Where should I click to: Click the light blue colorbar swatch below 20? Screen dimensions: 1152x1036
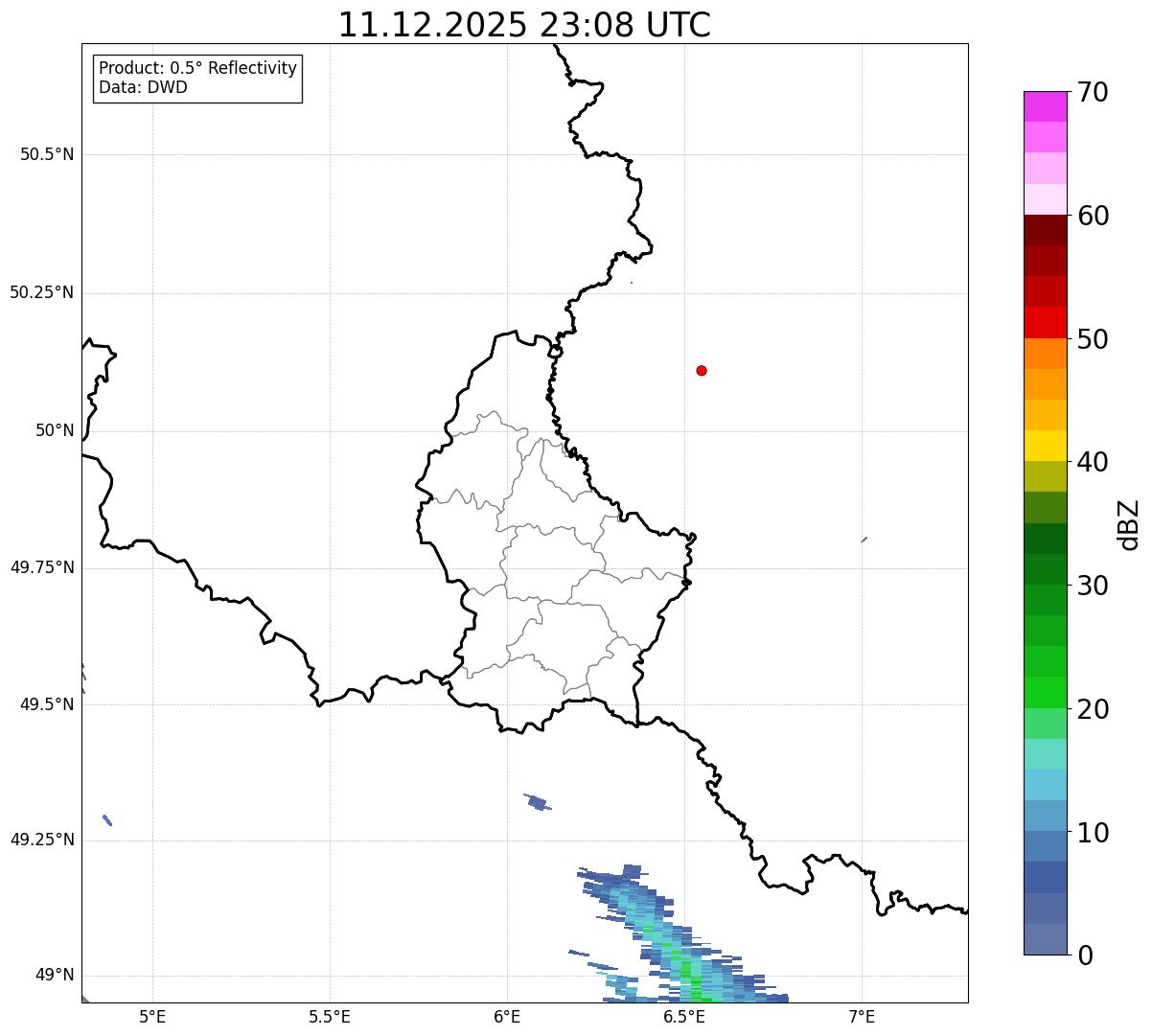point(1045,785)
